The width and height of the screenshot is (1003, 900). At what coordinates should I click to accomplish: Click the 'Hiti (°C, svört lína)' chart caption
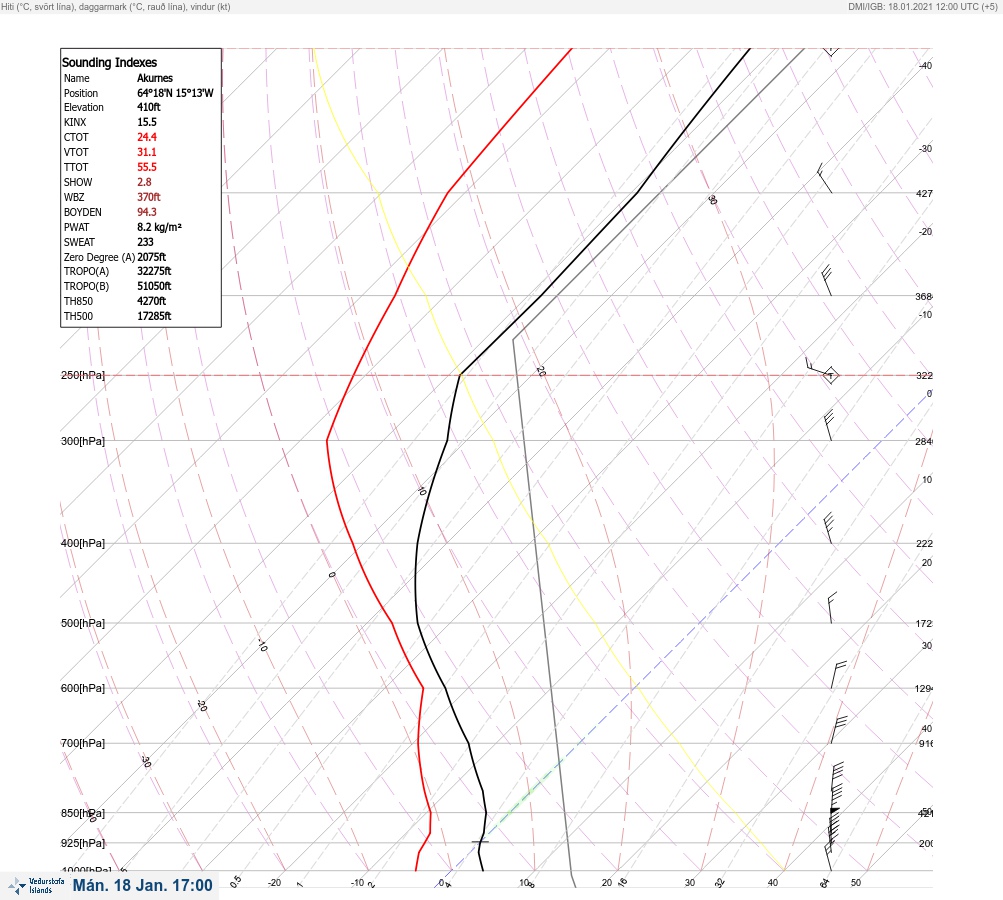pyautogui.click(x=38, y=6)
